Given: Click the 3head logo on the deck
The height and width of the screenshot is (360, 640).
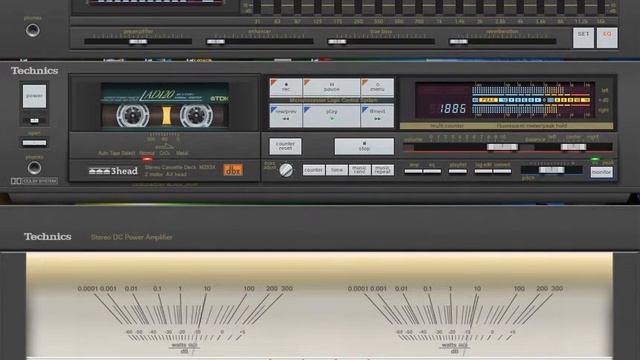Looking at the screenshot, I should coord(113,171).
